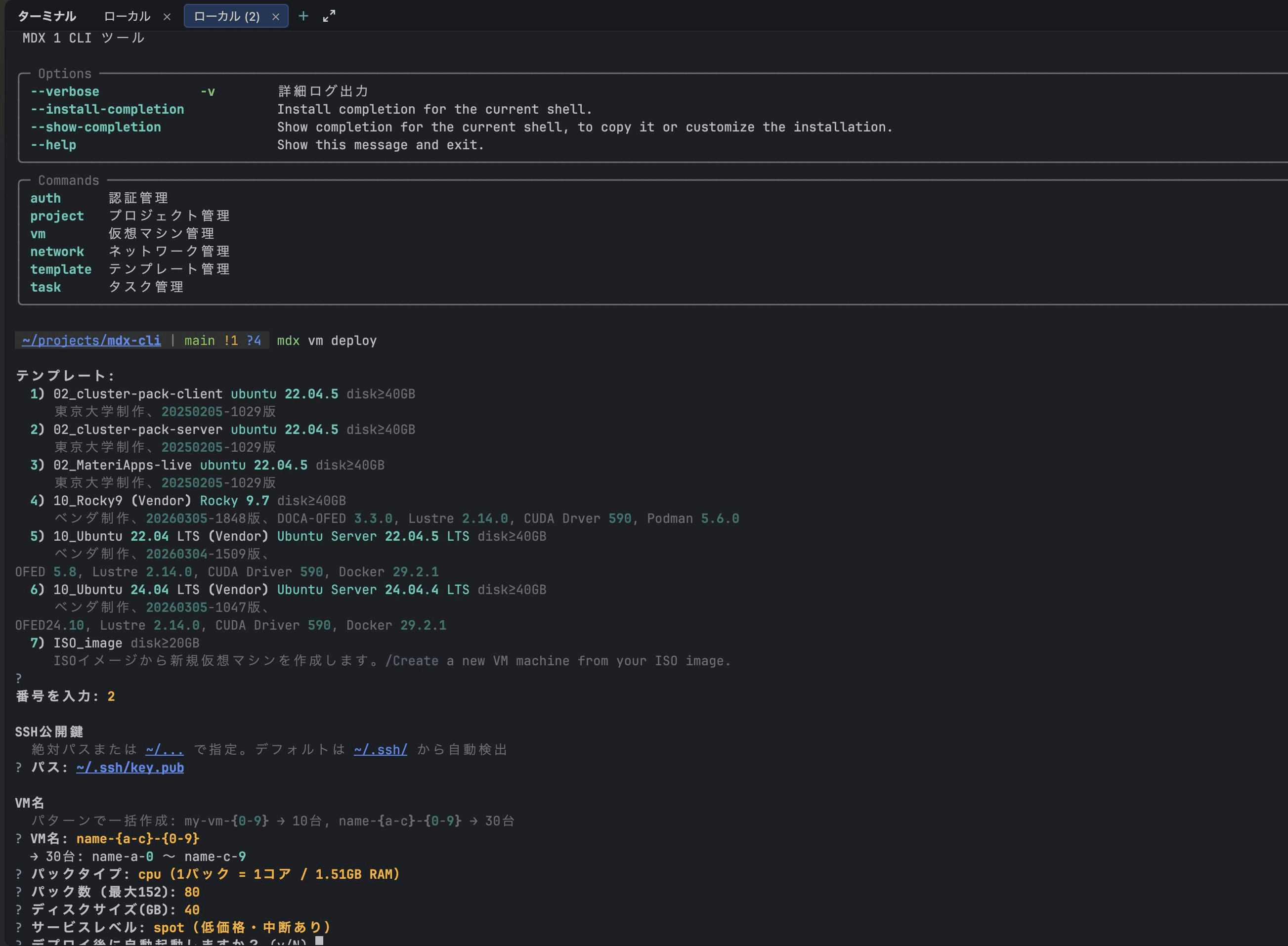1288x946 pixels.
Task: Click the template command name
Action: click(61, 269)
